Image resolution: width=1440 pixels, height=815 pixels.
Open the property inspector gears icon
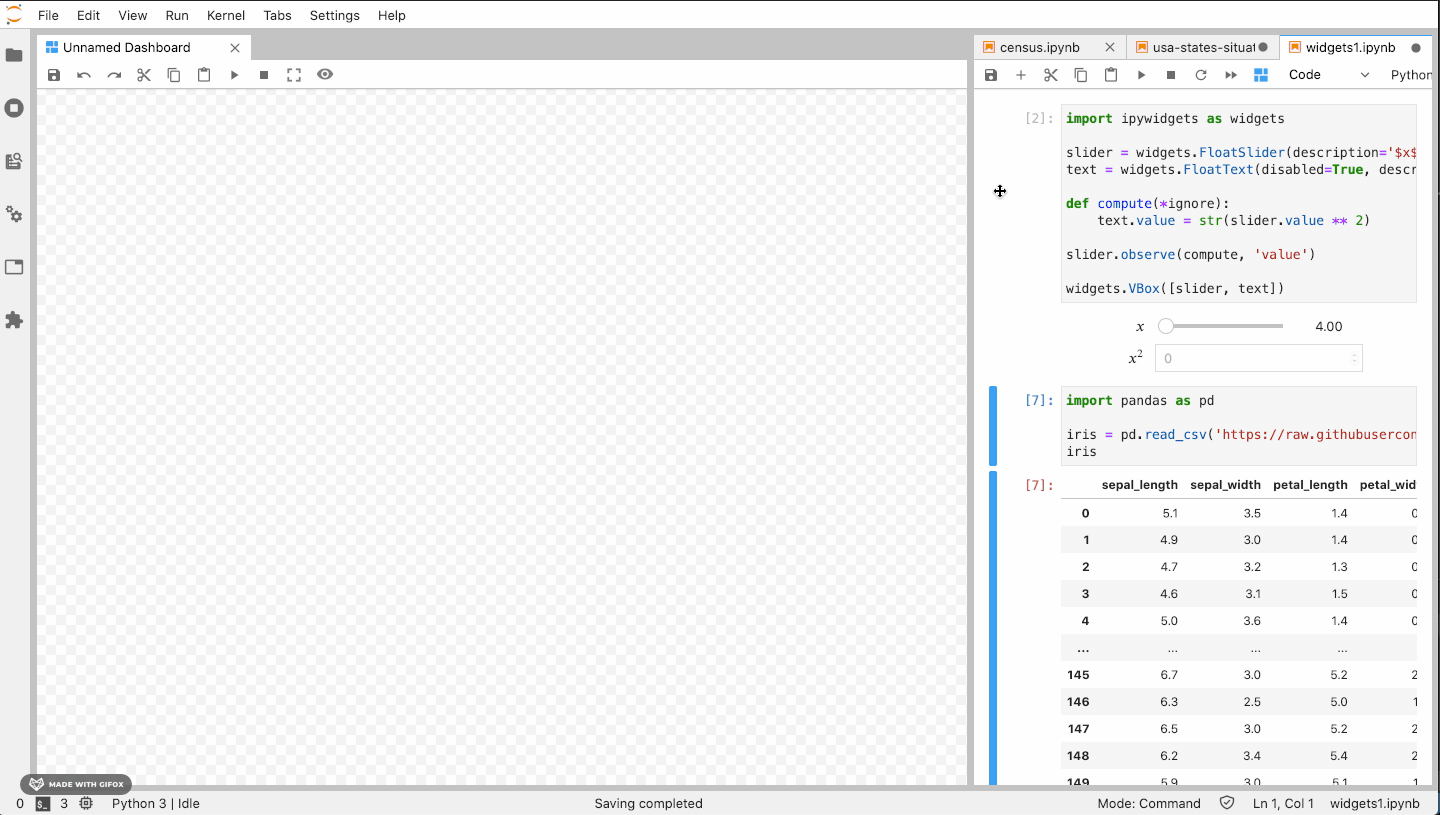coord(14,214)
